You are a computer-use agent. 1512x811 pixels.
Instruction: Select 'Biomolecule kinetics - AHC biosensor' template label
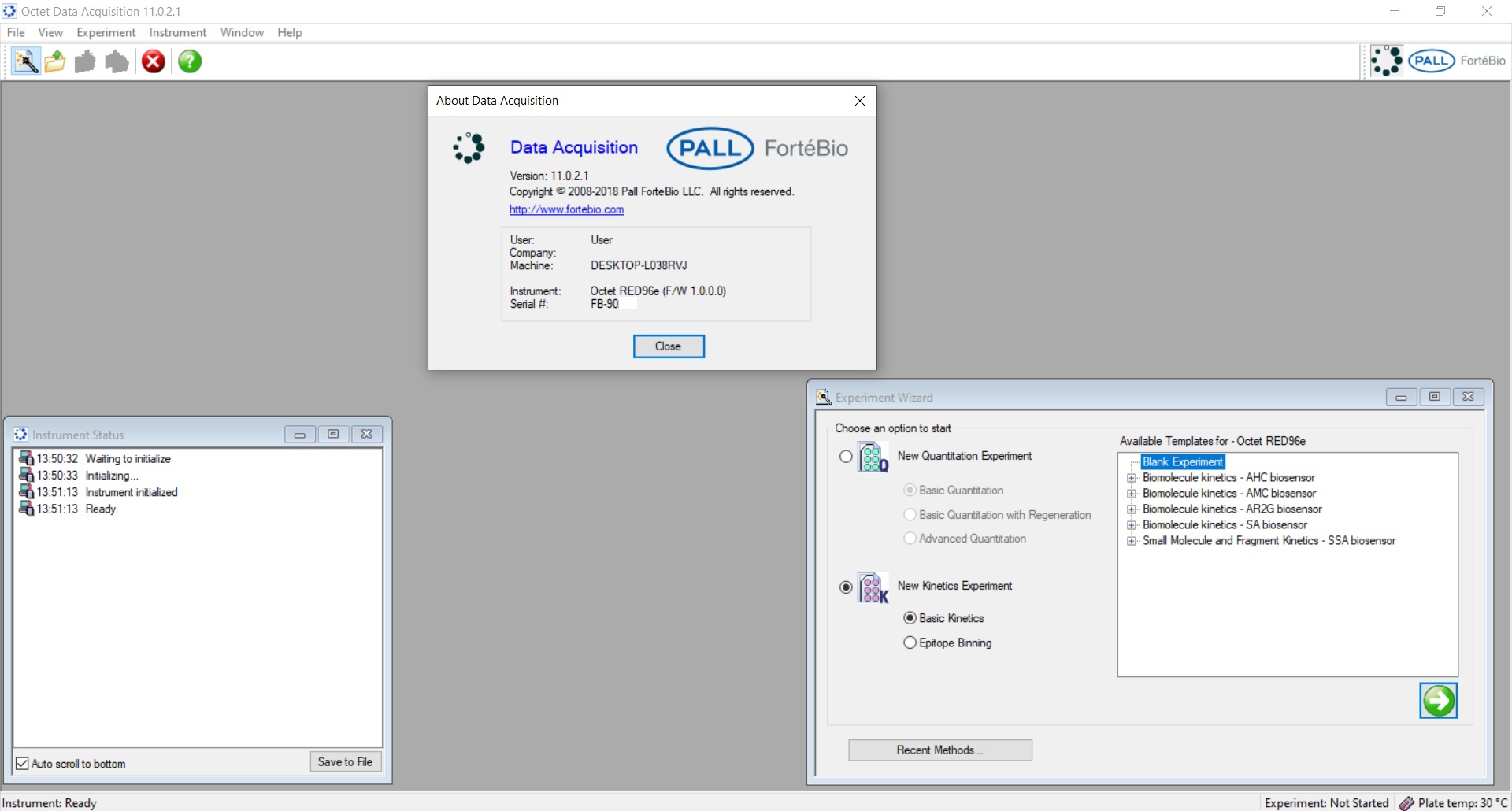[1228, 478]
